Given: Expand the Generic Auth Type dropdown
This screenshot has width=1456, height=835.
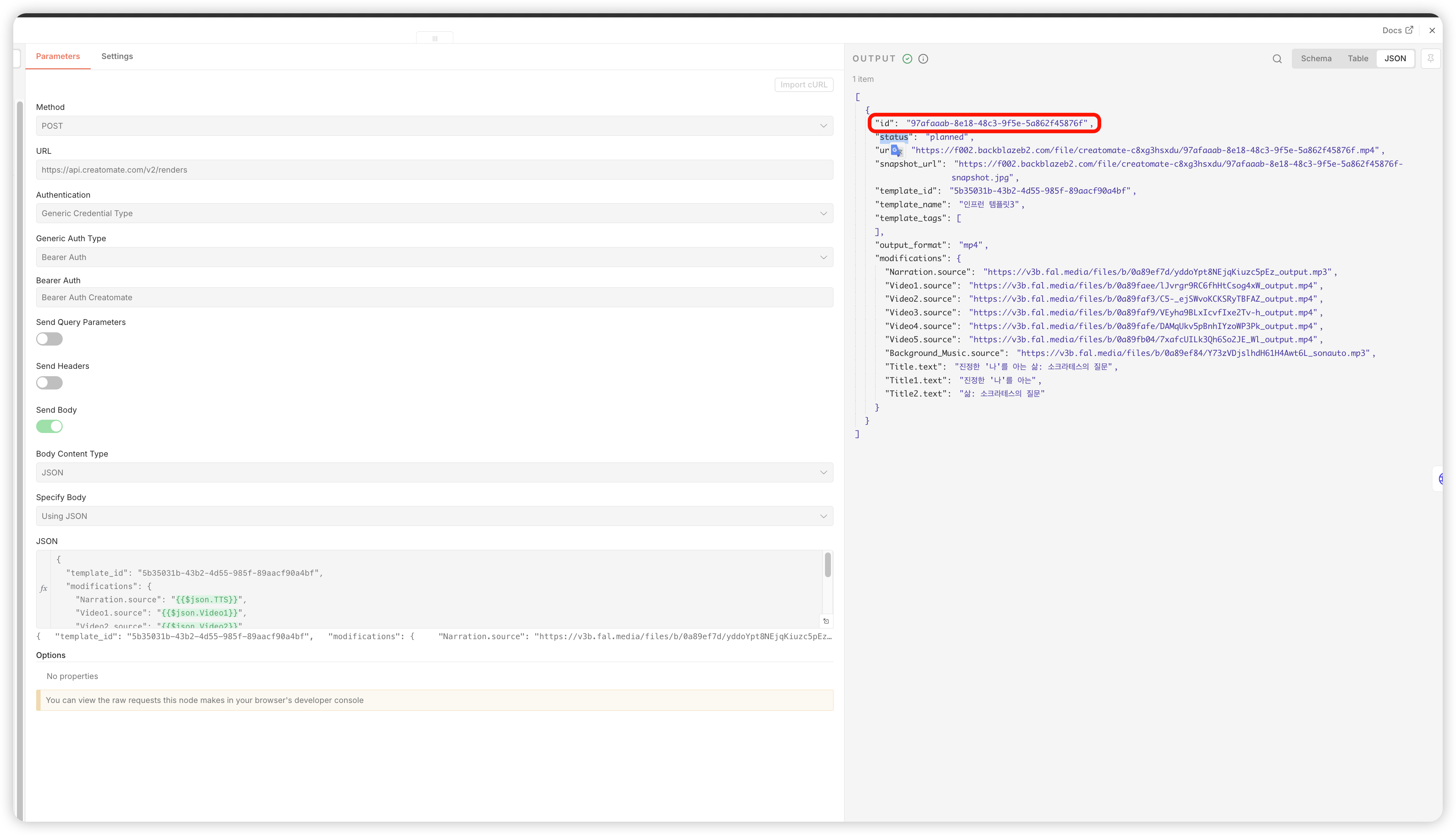Looking at the screenshot, I should pyautogui.click(x=434, y=257).
